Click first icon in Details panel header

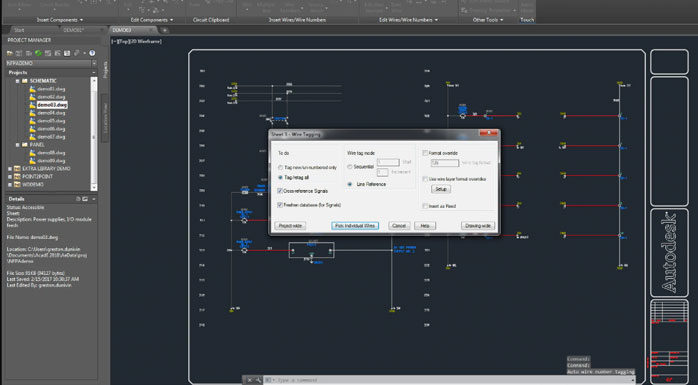77,199
